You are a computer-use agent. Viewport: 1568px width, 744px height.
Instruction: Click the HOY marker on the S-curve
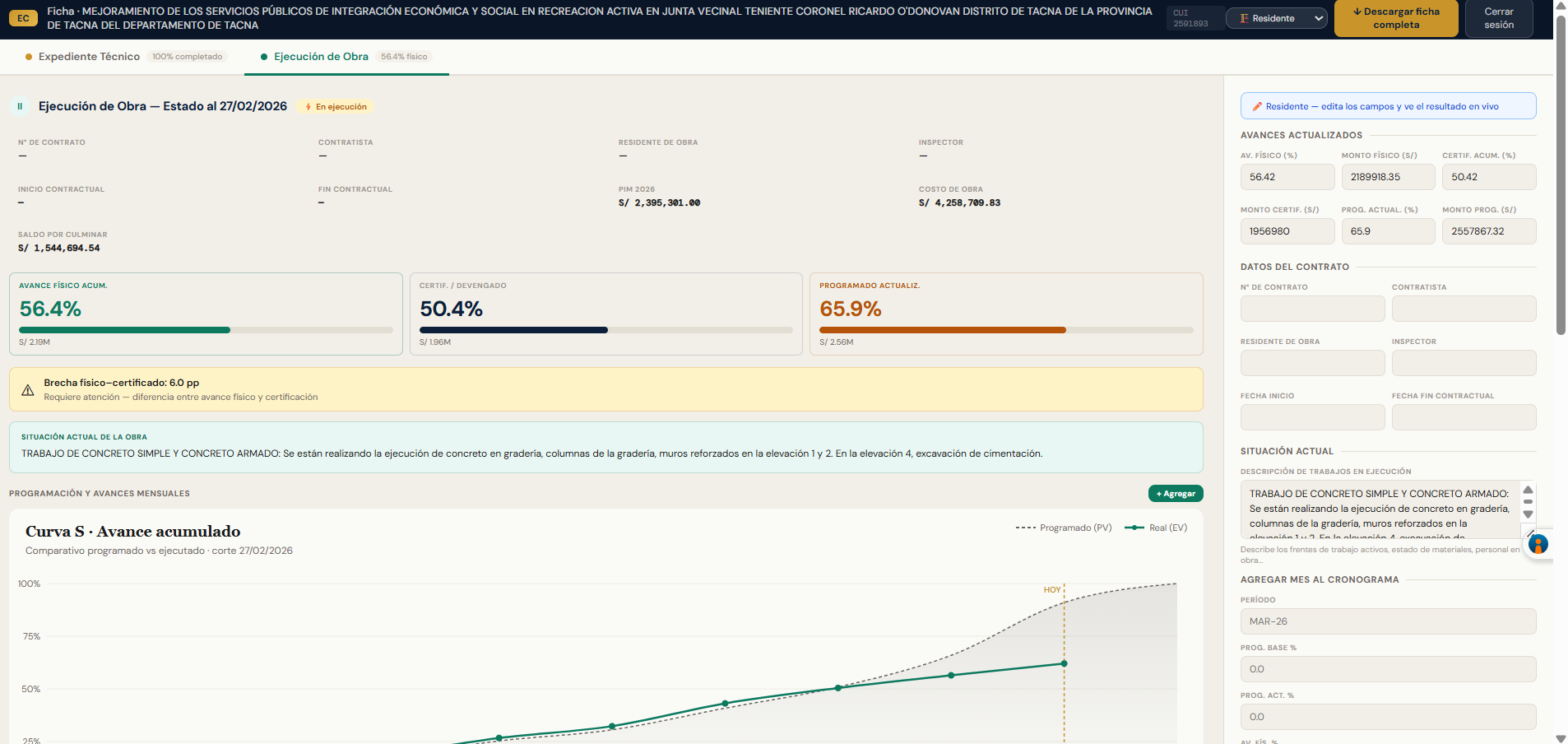coord(1052,590)
